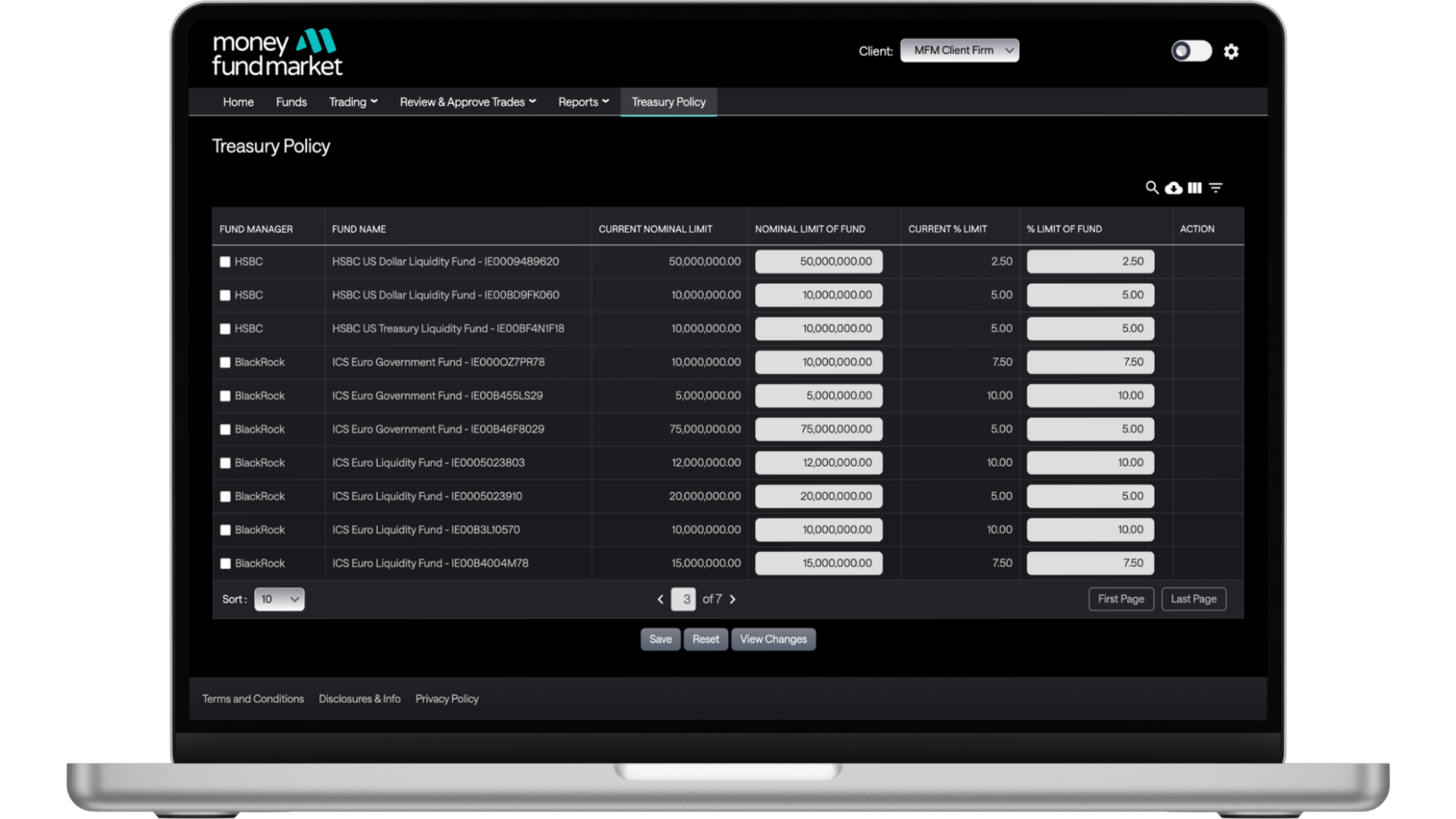
Task: Open the filter list icon
Action: pos(1216,187)
